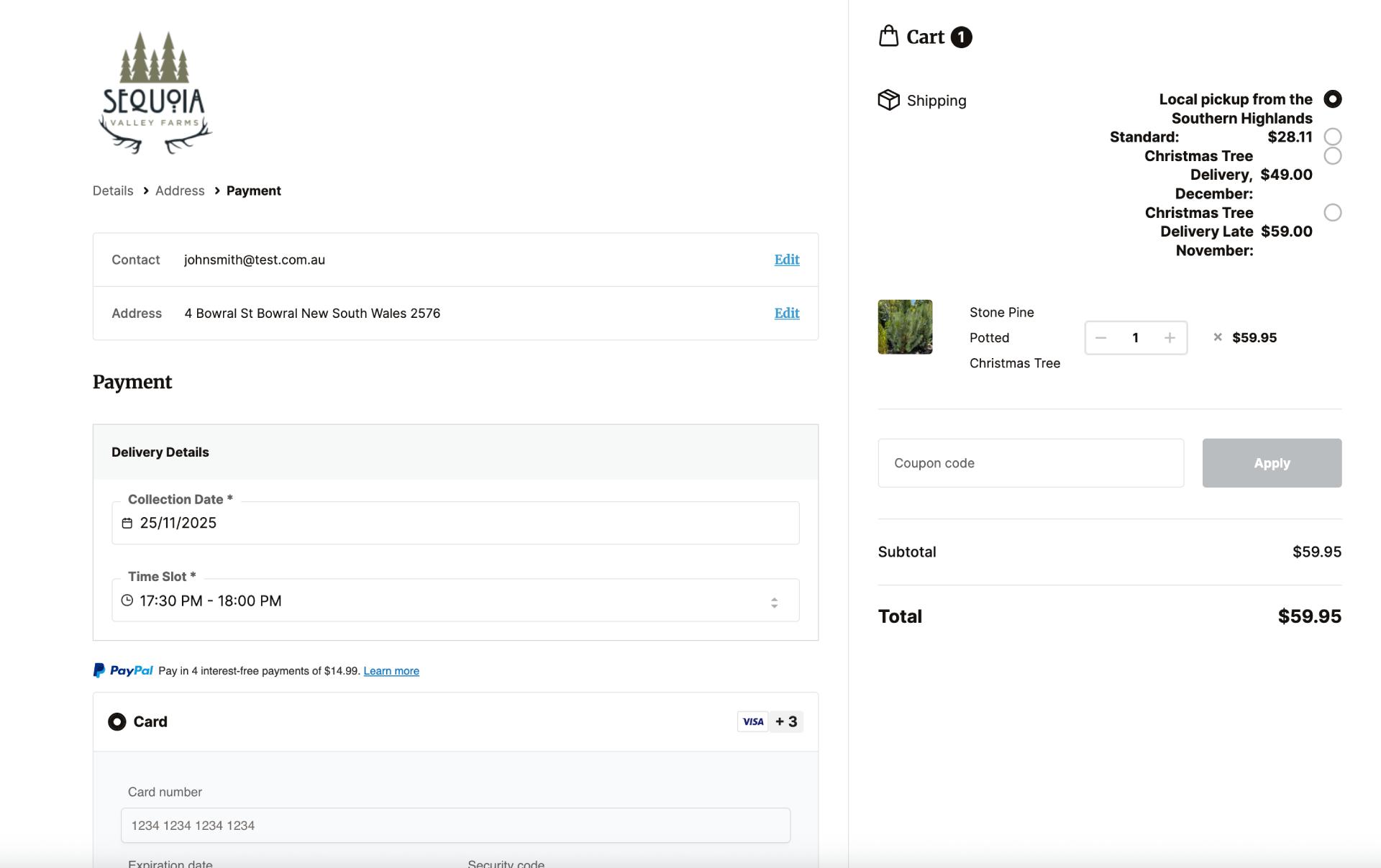Viewport: 1381px width, 868px height.
Task: Edit the contact email
Action: [x=786, y=260]
